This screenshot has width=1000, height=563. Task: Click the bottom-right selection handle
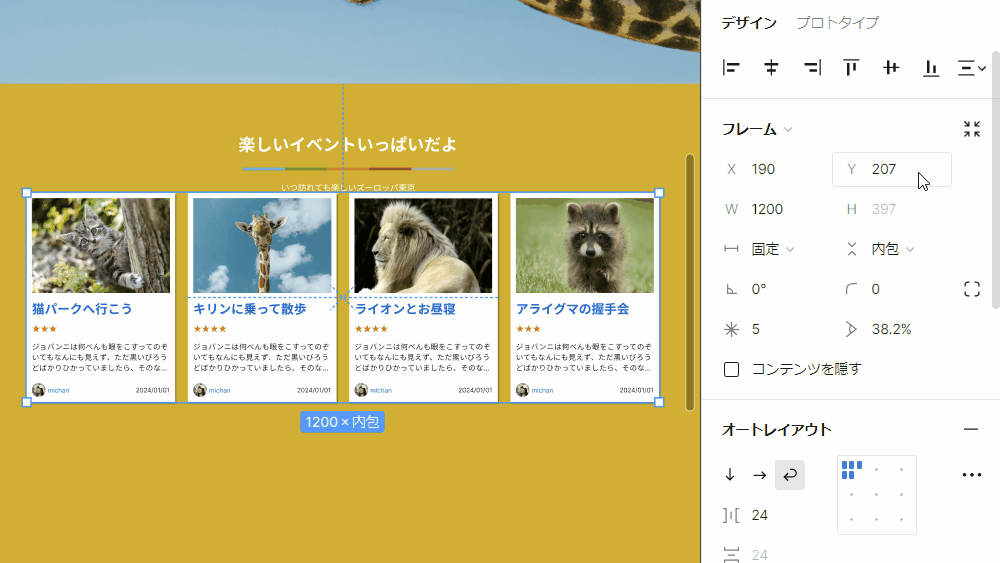(x=659, y=402)
